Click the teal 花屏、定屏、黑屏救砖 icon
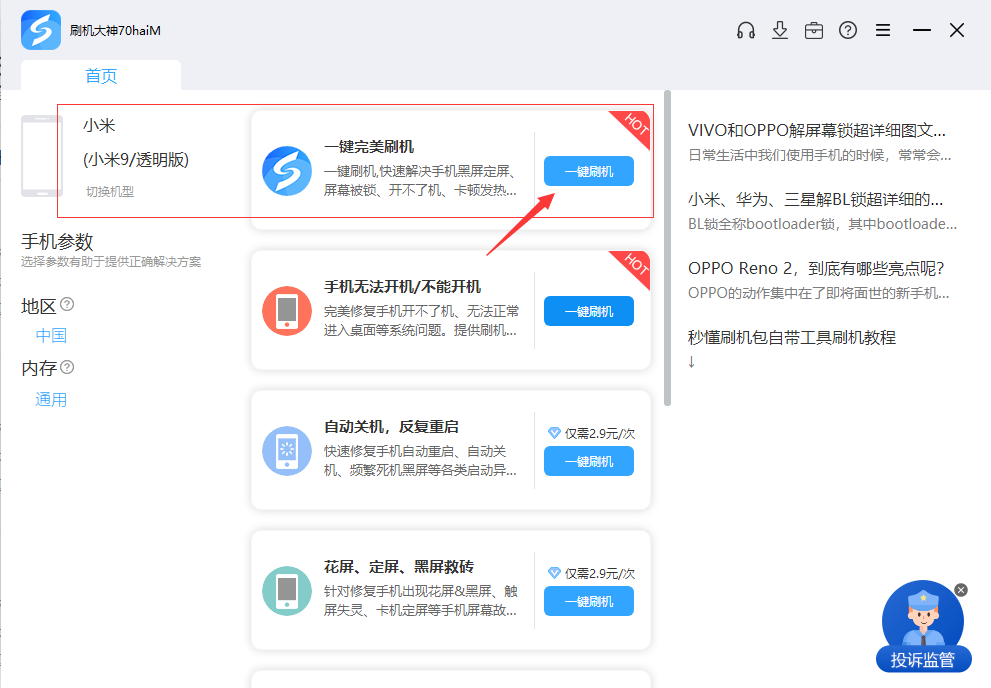 [x=287, y=591]
